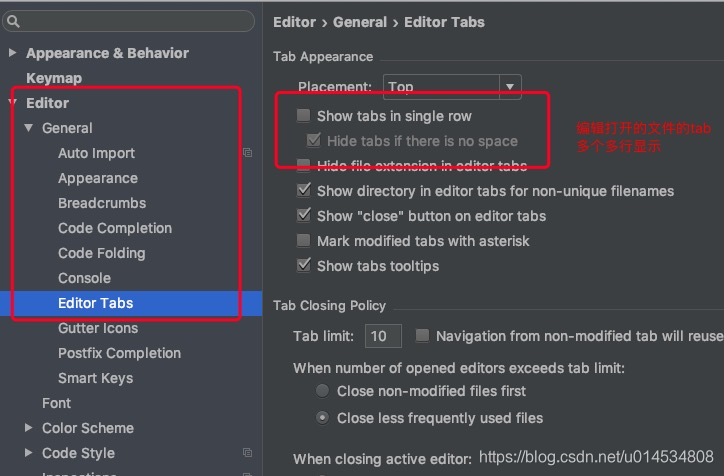Open the Keymap settings page

point(54,78)
